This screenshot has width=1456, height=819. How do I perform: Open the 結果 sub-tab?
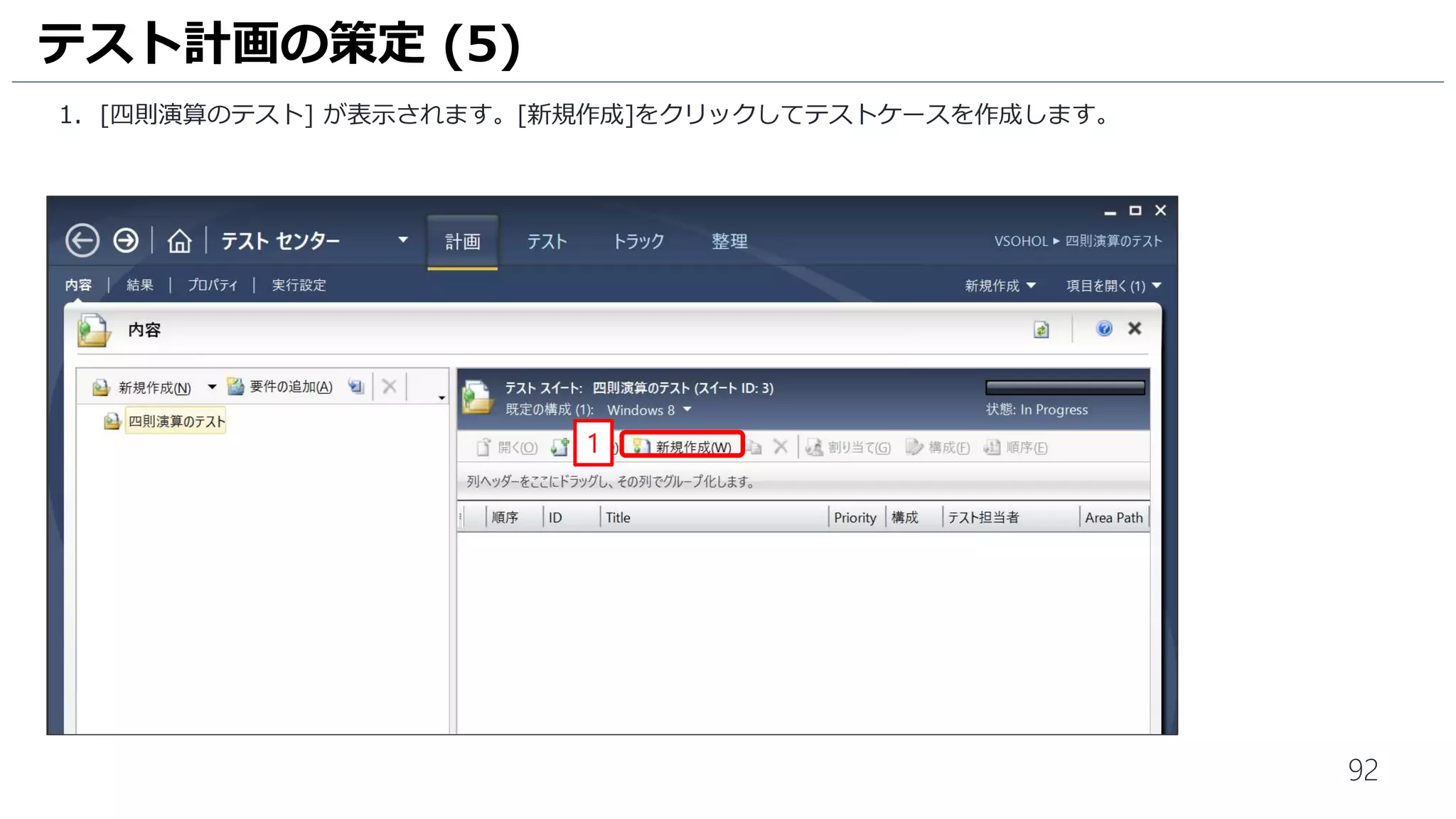[140, 285]
